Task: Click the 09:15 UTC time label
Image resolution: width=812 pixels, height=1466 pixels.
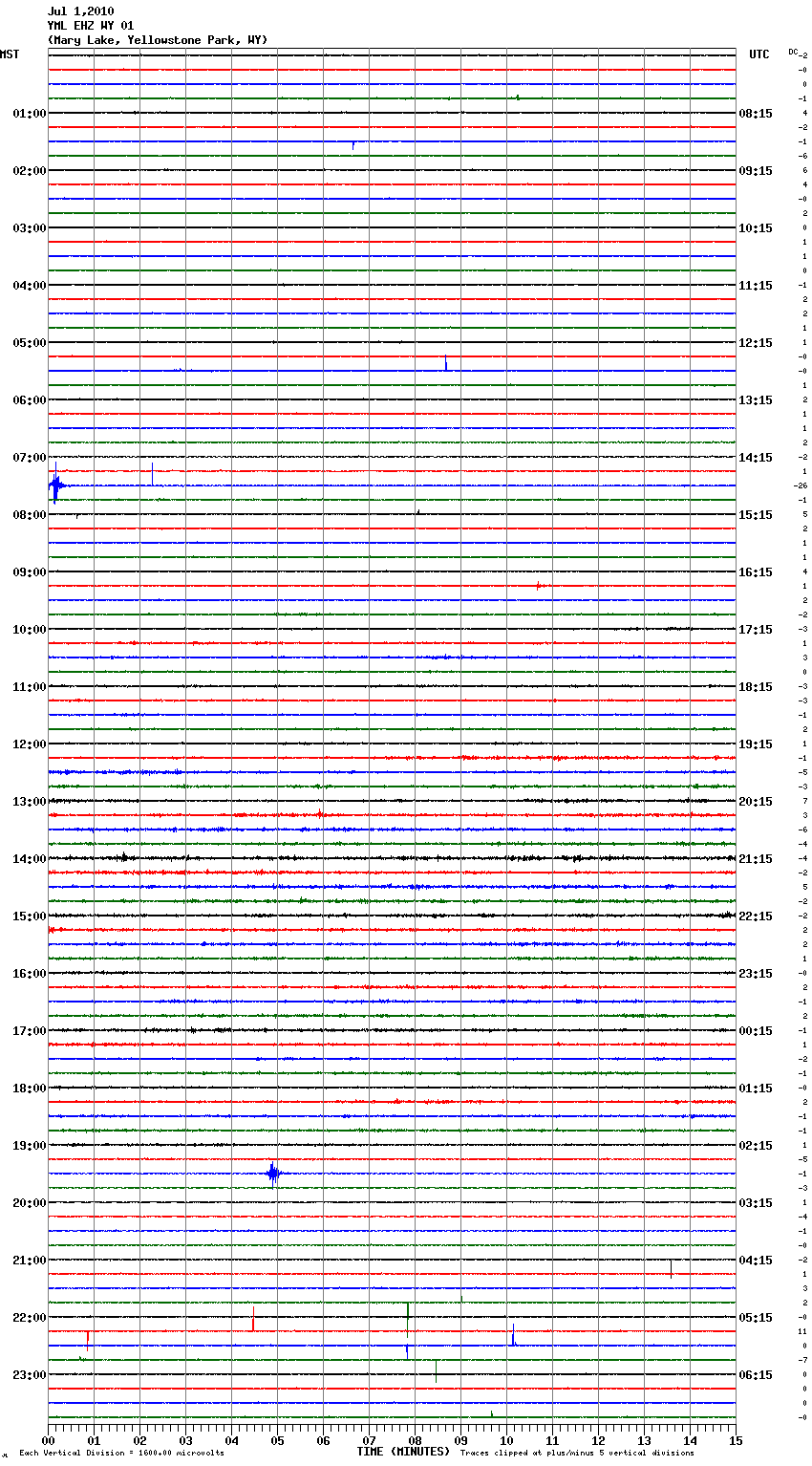Action: (756, 170)
